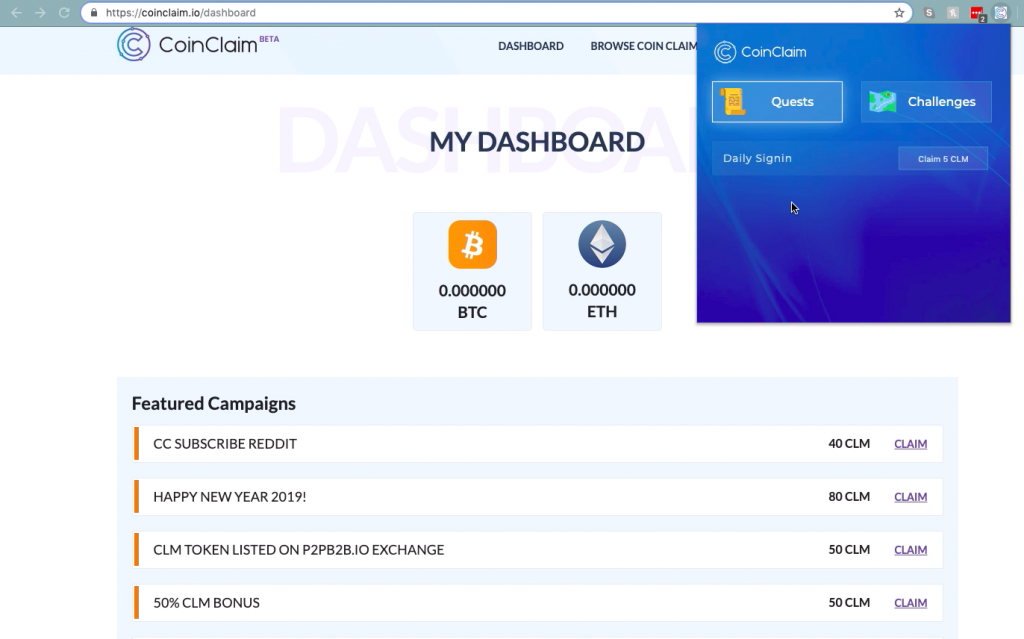Click the Bitcoin icon

click(x=472, y=244)
